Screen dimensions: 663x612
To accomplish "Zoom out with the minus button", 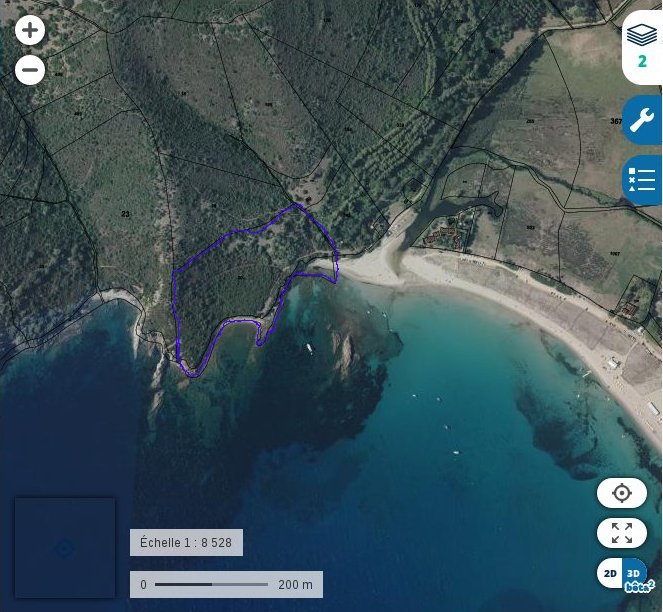I will pyautogui.click(x=30, y=70).
